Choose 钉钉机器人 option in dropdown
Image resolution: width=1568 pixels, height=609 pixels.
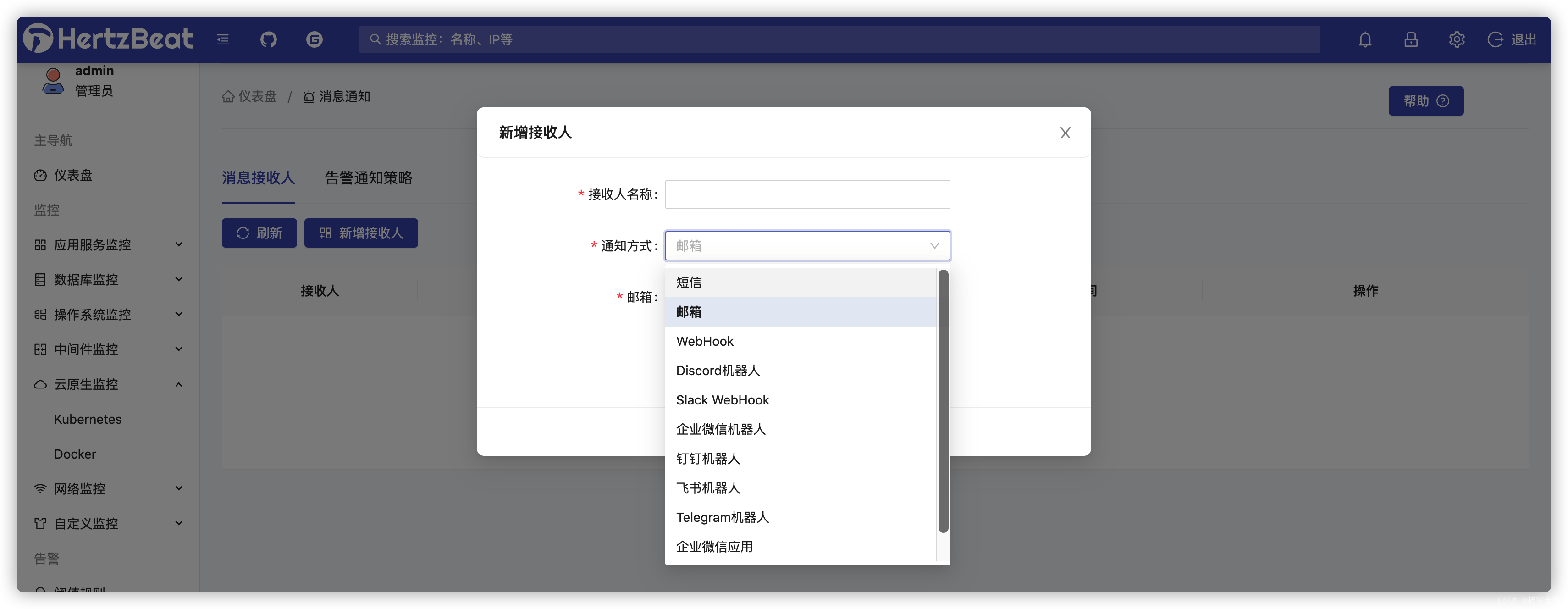tap(708, 459)
